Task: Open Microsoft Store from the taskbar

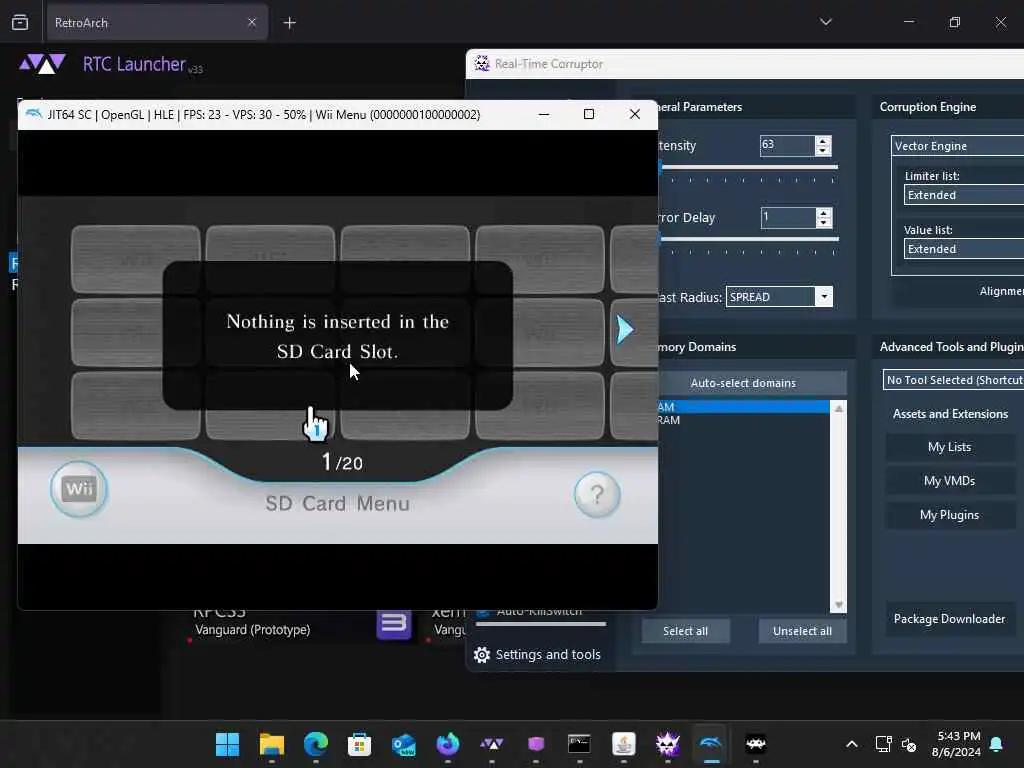Action: pyautogui.click(x=359, y=744)
